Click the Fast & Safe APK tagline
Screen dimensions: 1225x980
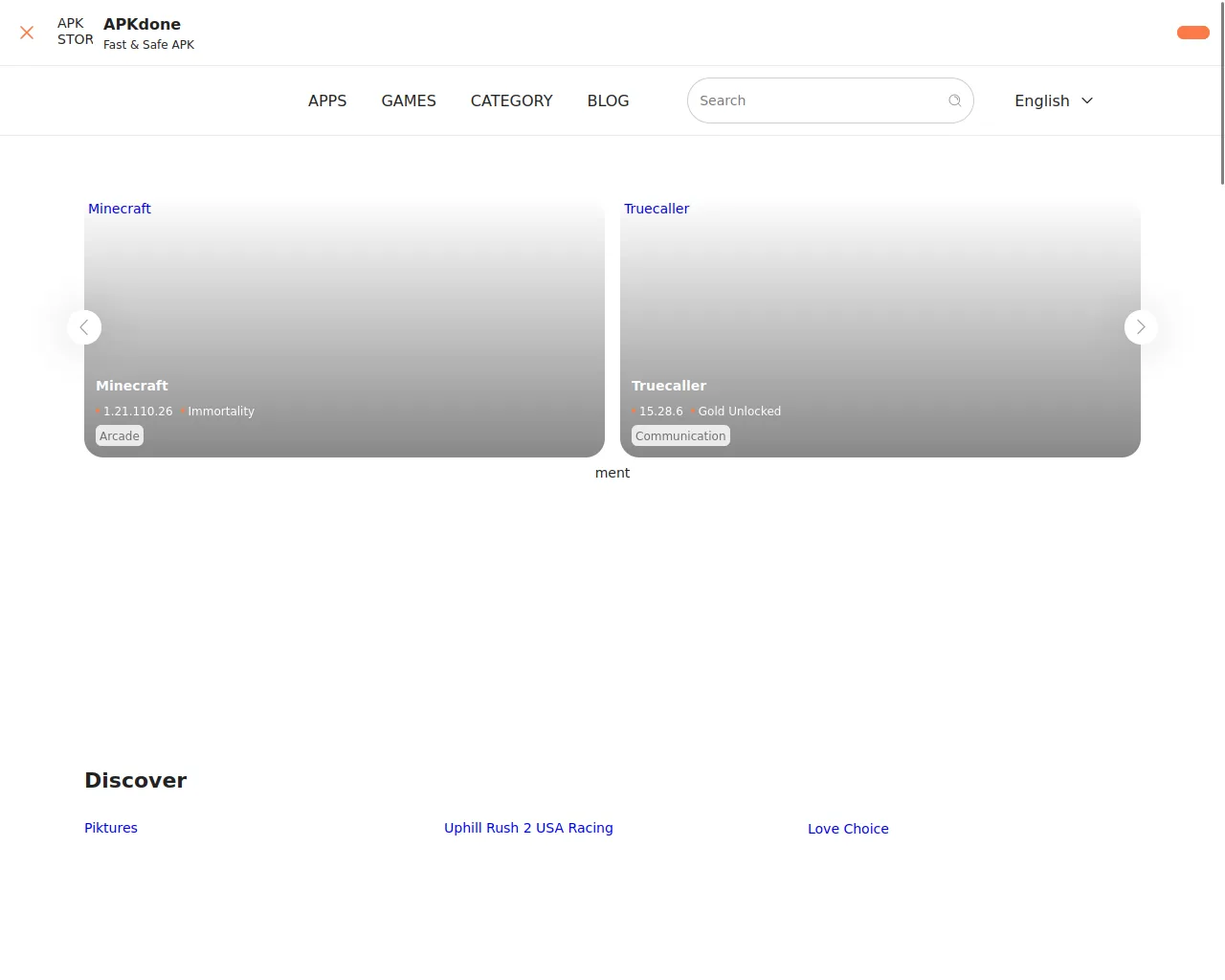148,45
